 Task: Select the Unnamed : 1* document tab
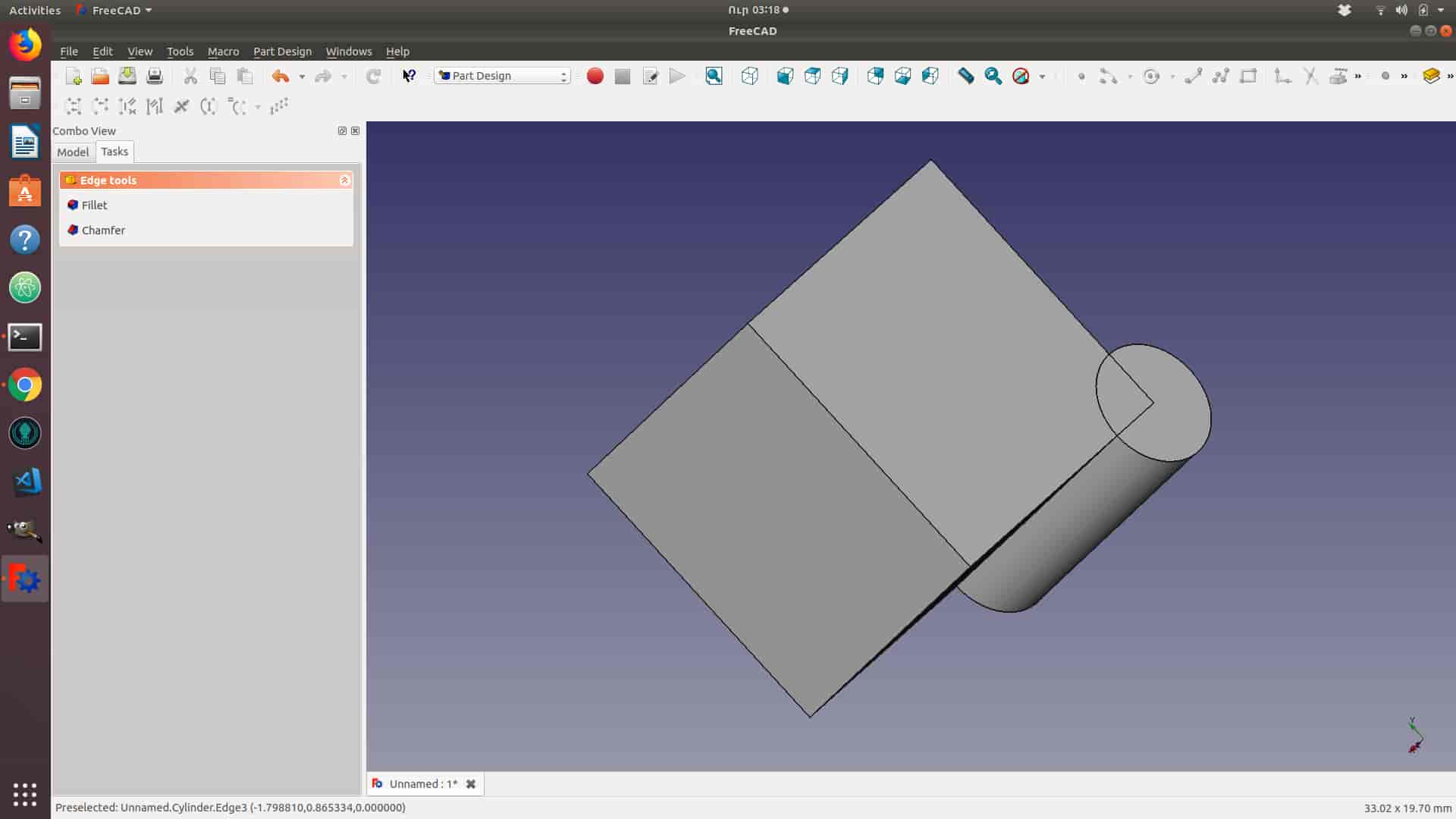pyautogui.click(x=422, y=784)
